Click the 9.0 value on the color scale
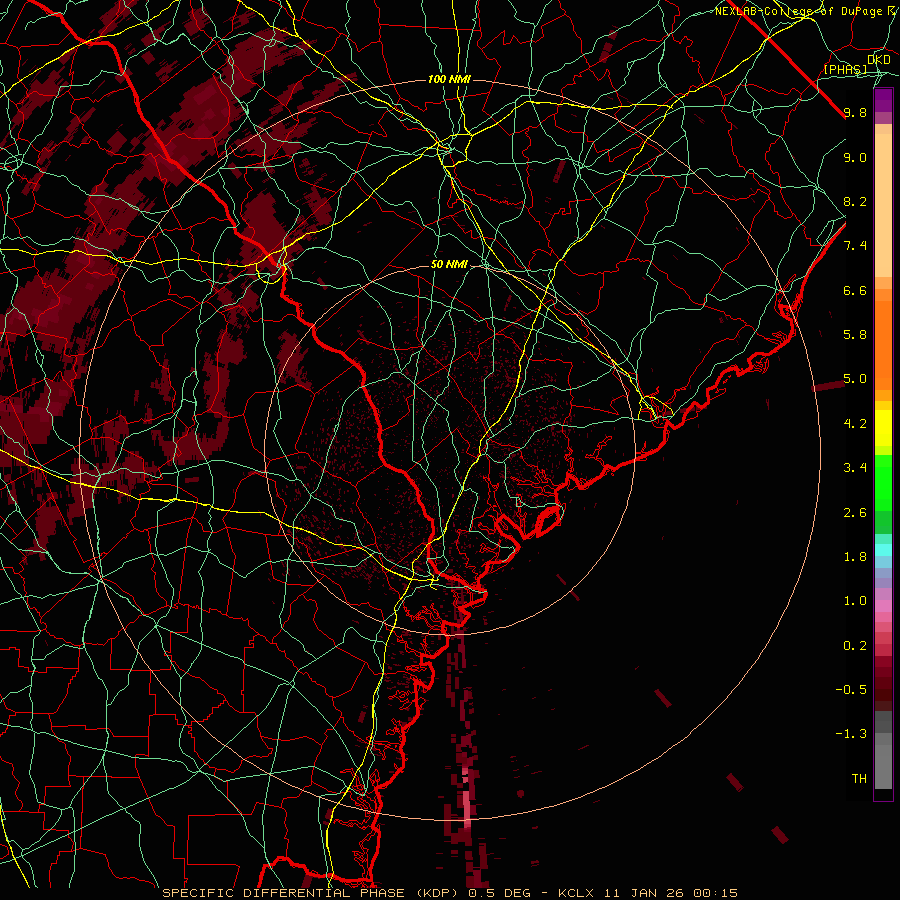Screen dimensions: 900x900 (855, 157)
